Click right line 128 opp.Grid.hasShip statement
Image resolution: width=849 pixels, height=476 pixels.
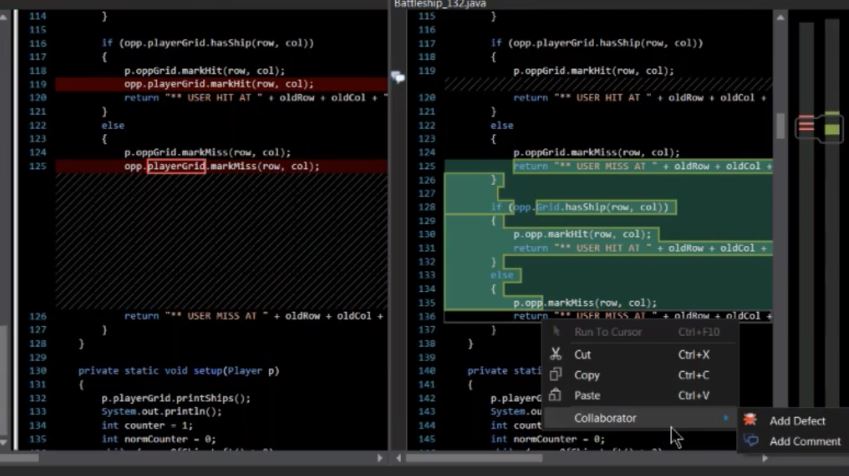tap(580, 207)
